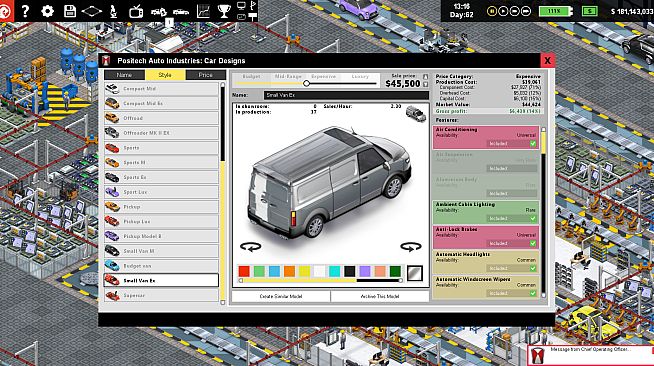Pick the black paint color swatch
654x366 pixels.
click(350, 272)
